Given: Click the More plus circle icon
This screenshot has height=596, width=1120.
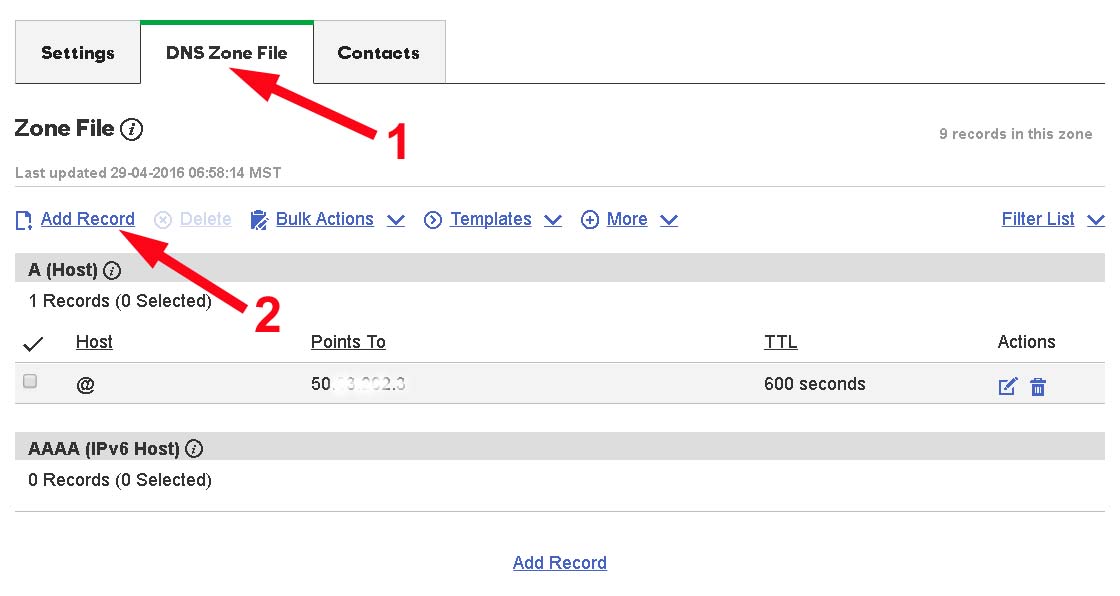Looking at the screenshot, I should [x=590, y=220].
